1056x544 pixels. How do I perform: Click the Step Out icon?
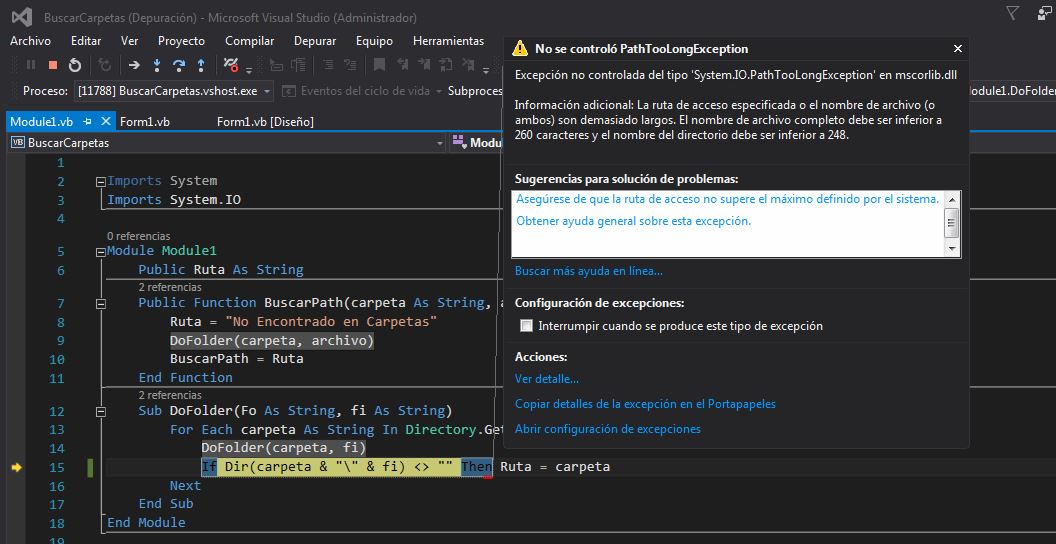[201, 65]
